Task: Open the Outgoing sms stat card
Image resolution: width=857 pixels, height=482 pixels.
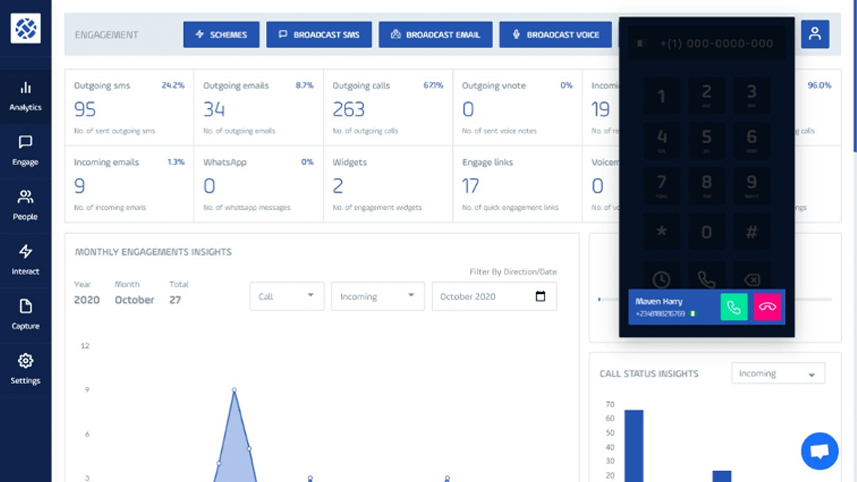Action: point(129,108)
